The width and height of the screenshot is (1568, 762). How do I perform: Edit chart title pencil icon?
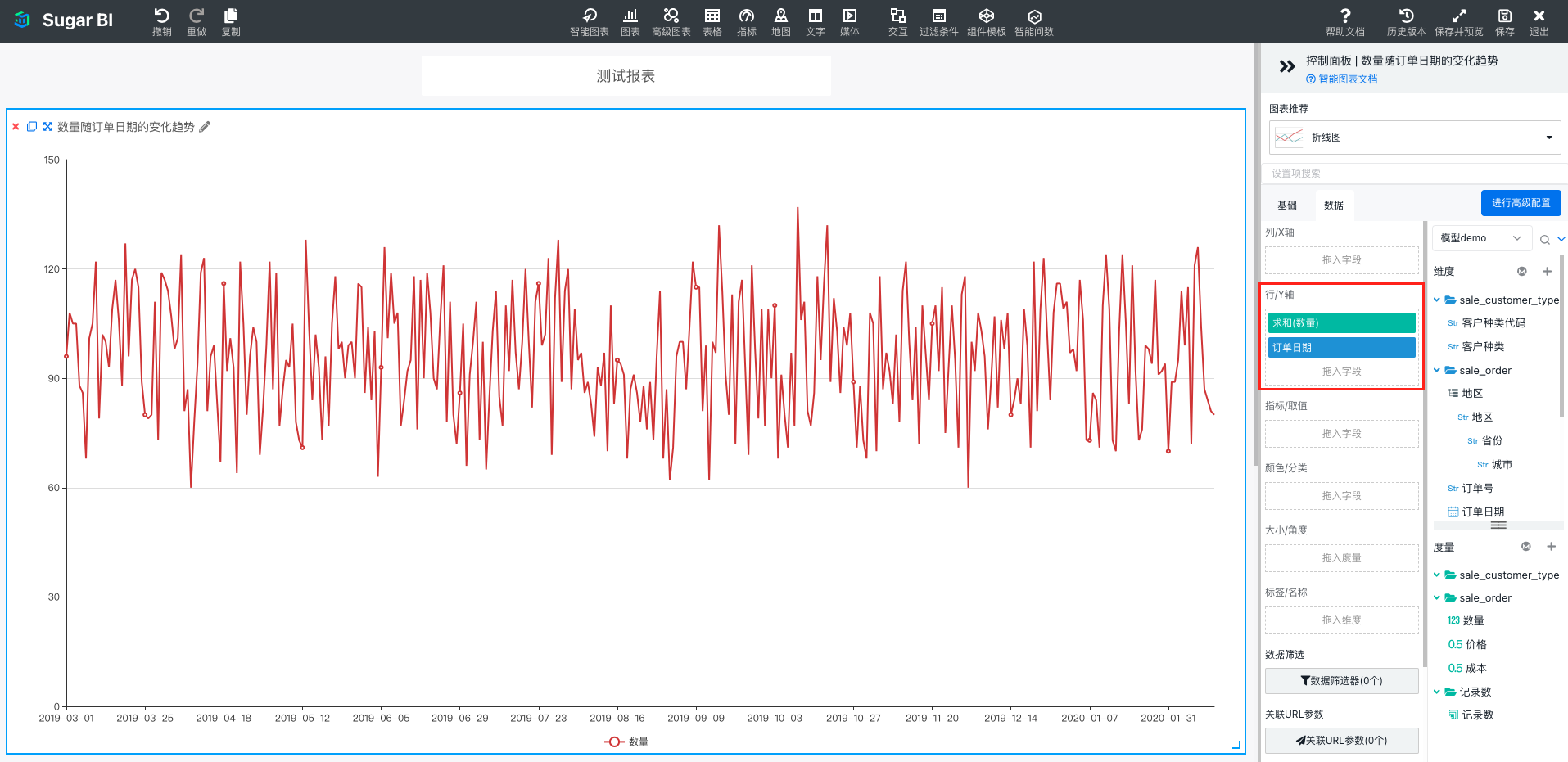click(x=205, y=127)
